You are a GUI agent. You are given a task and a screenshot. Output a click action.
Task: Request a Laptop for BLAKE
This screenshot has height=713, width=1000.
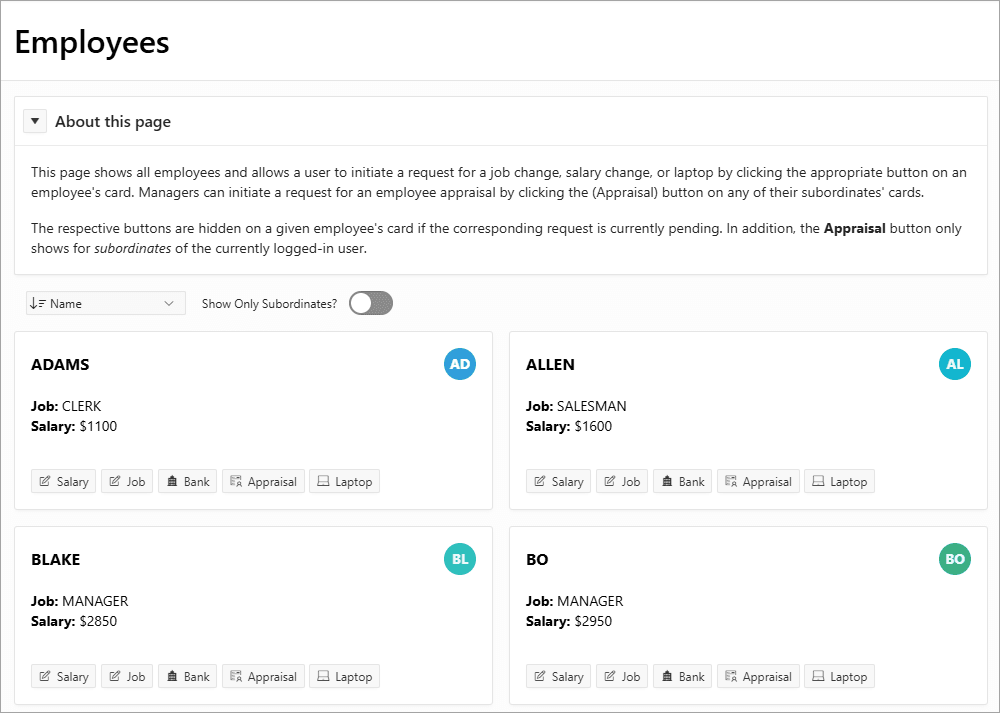pos(344,677)
